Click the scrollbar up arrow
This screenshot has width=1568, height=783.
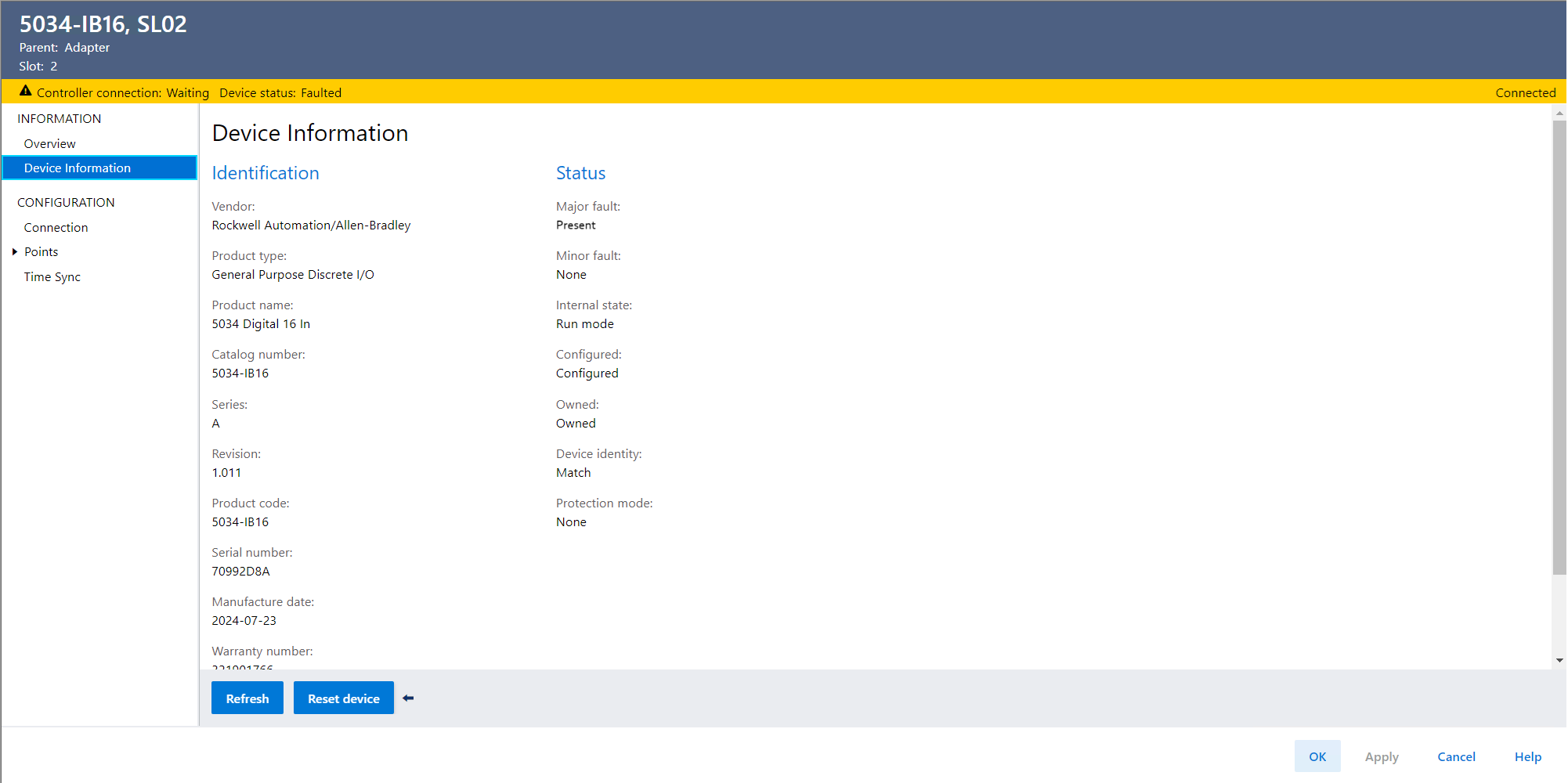1559,114
